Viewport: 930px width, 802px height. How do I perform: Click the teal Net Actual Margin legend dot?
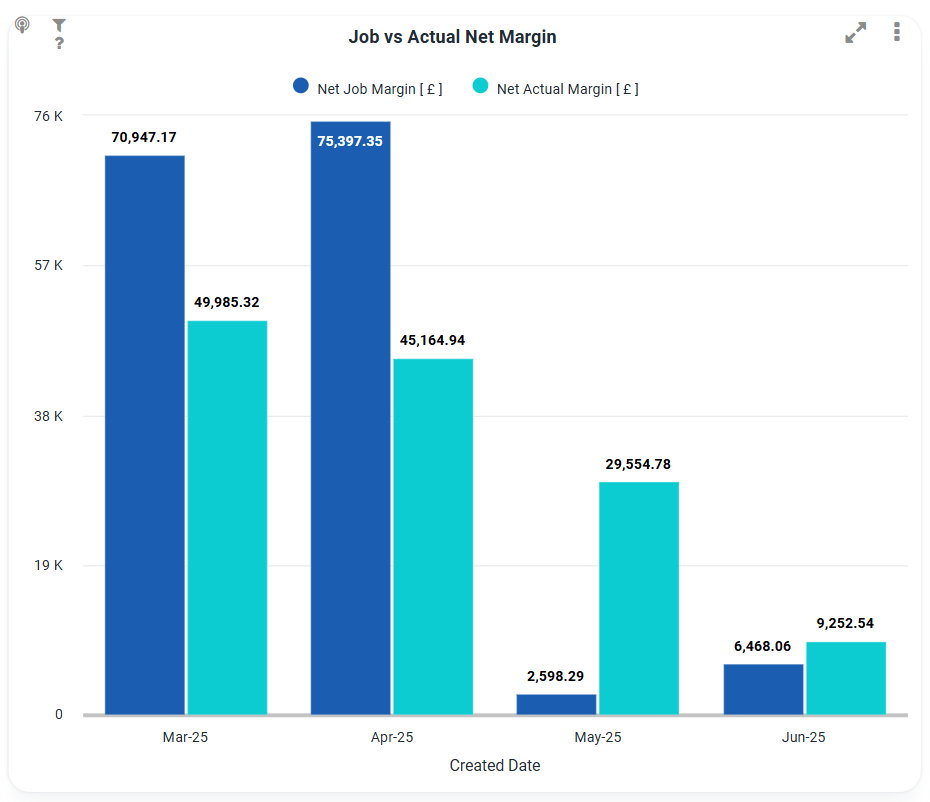pyautogui.click(x=480, y=87)
